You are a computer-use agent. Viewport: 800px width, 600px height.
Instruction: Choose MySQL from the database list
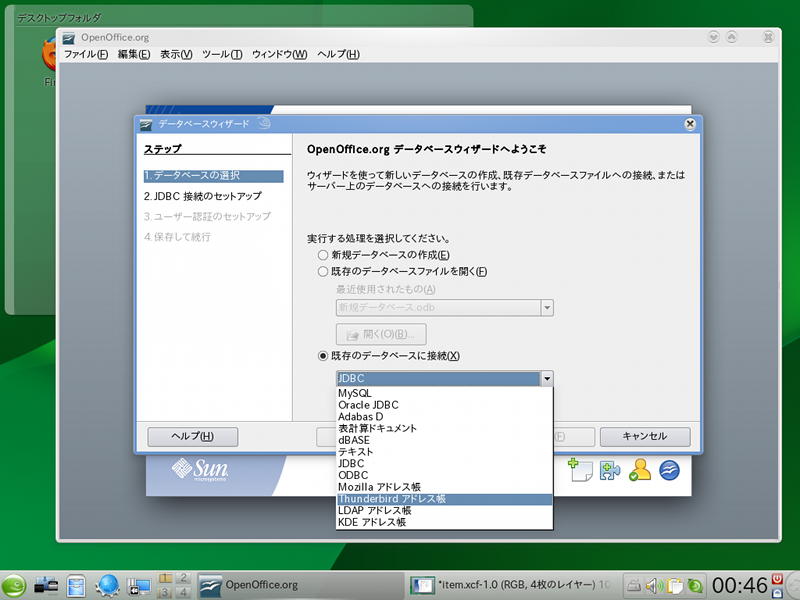point(355,393)
